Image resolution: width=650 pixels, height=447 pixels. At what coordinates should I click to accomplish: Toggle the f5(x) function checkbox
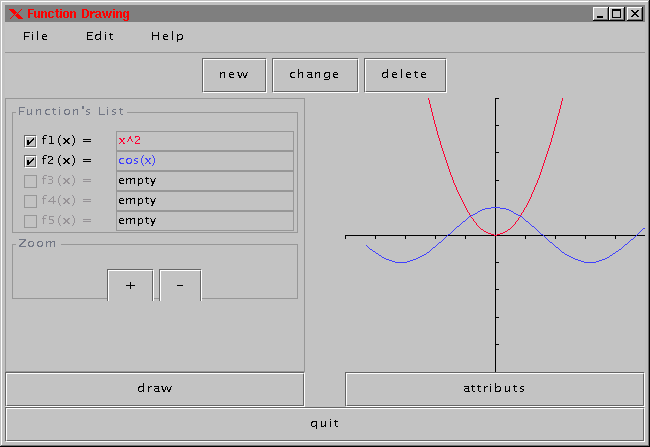pos(30,221)
